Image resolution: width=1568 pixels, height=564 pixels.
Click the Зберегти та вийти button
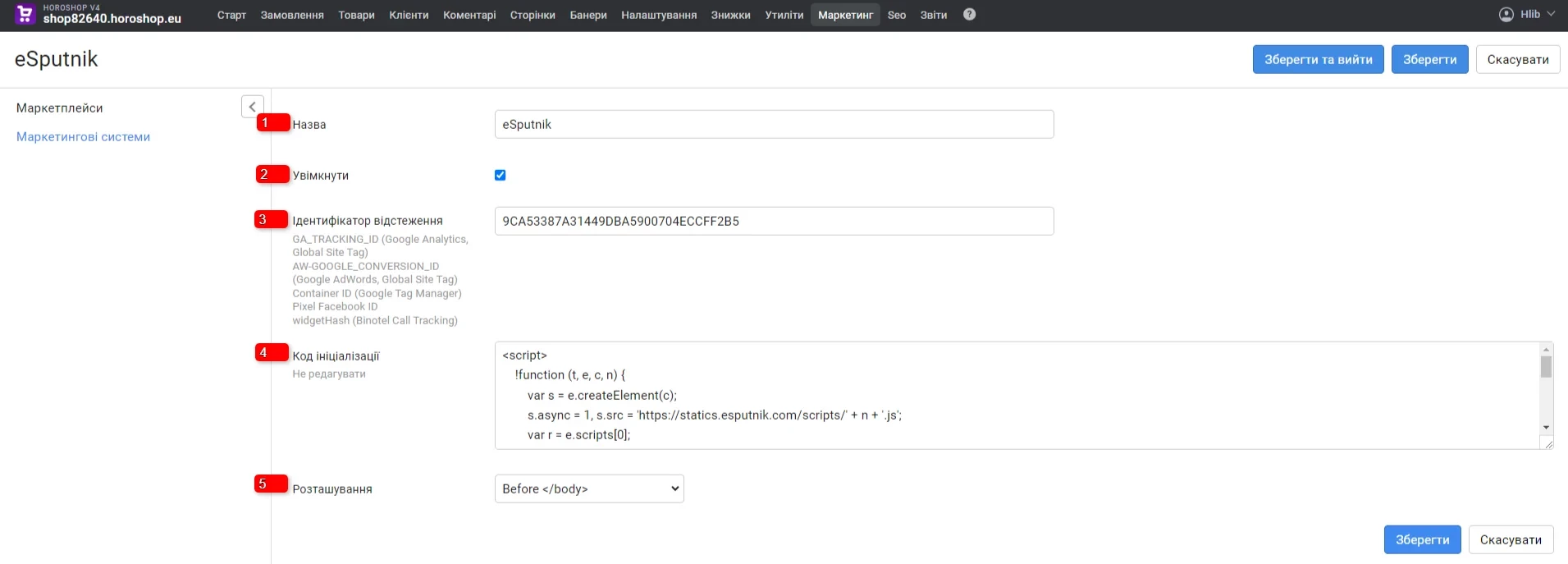pyautogui.click(x=1318, y=59)
